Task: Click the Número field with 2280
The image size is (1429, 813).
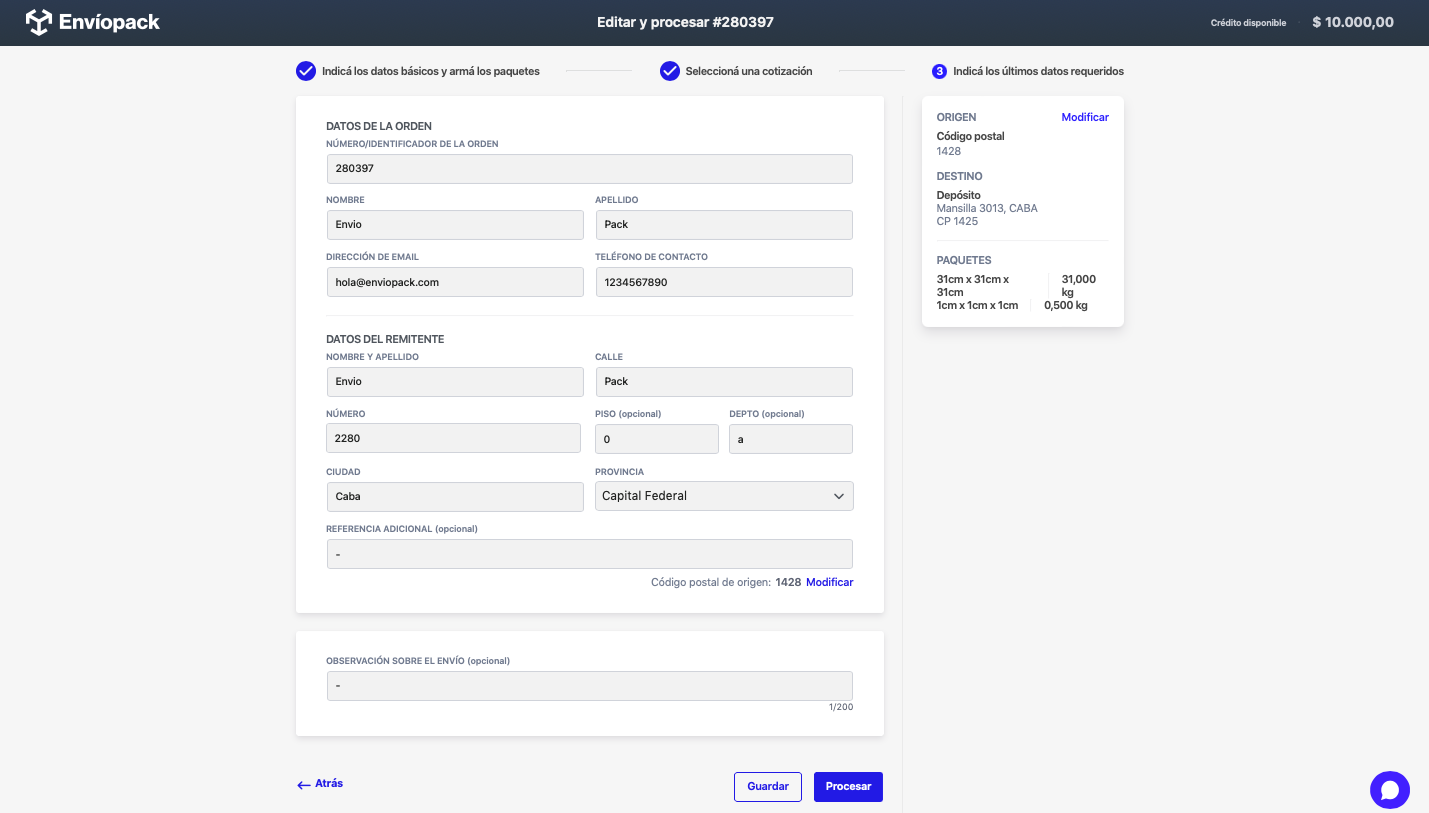Action: 454,439
